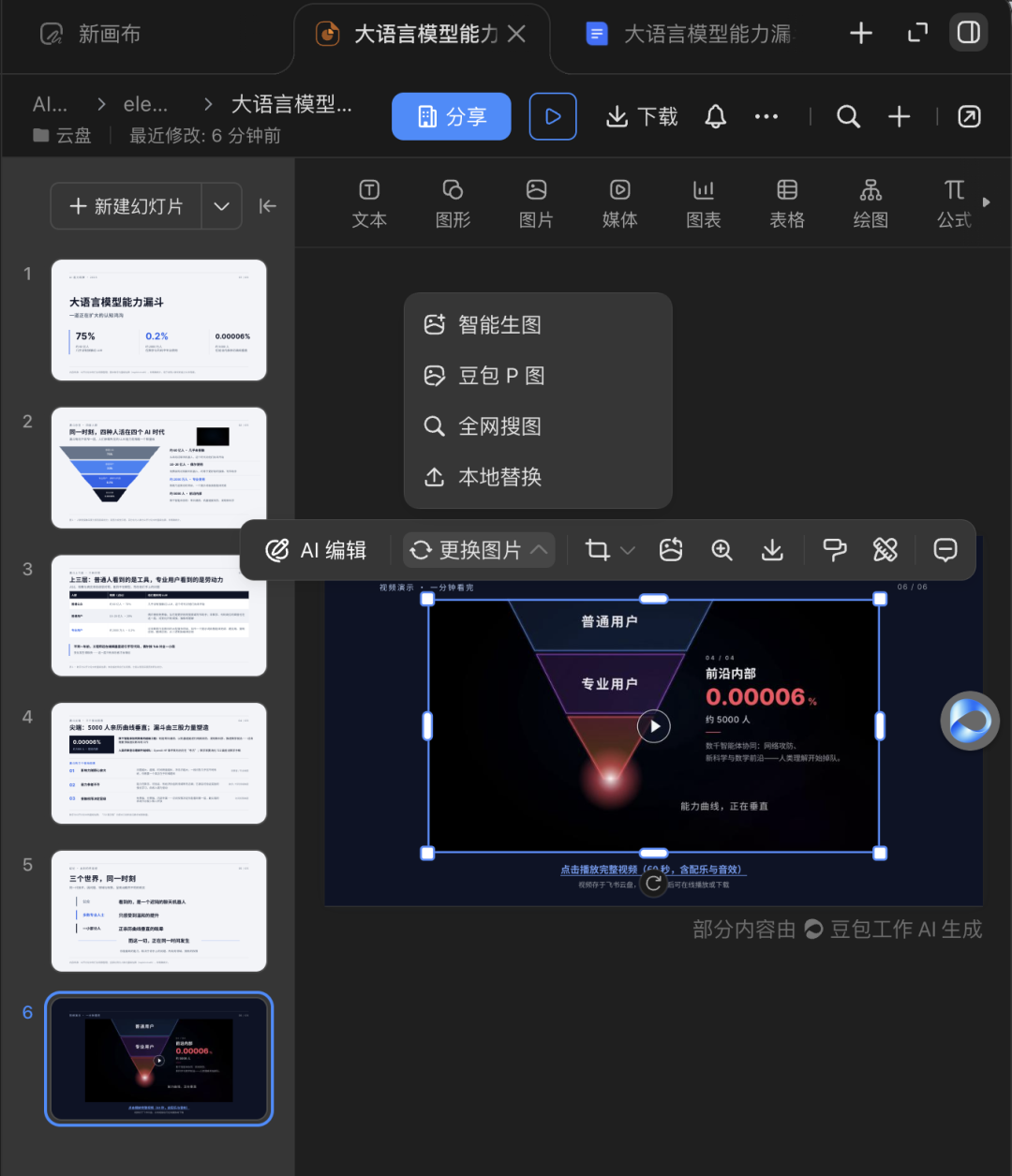Open the crop options dropdown arrow
1012x1176 pixels.
(x=628, y=550)
